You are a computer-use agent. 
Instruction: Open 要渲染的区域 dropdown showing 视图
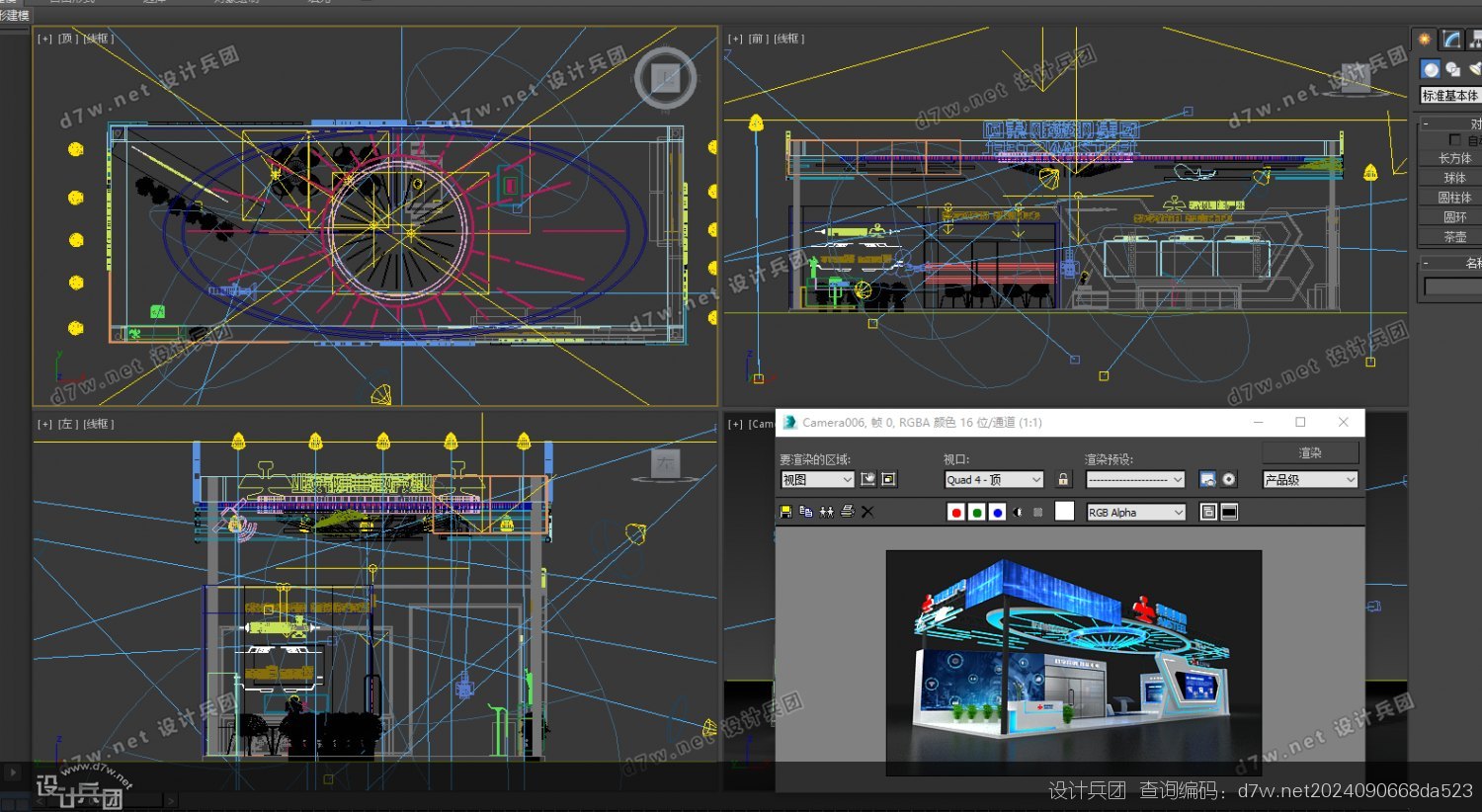coord(817,479)
